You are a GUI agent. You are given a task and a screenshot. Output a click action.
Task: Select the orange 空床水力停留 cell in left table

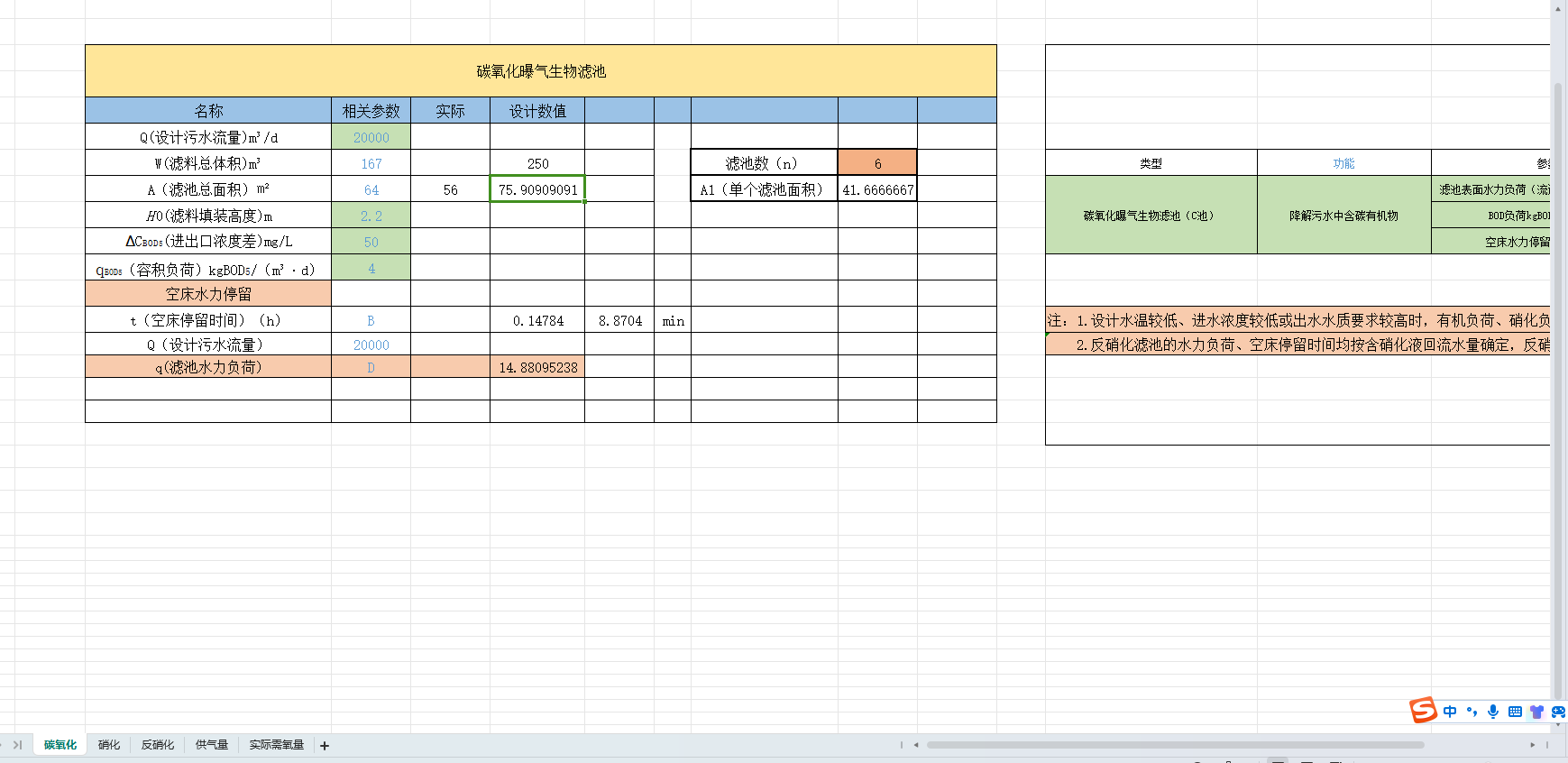208,294
